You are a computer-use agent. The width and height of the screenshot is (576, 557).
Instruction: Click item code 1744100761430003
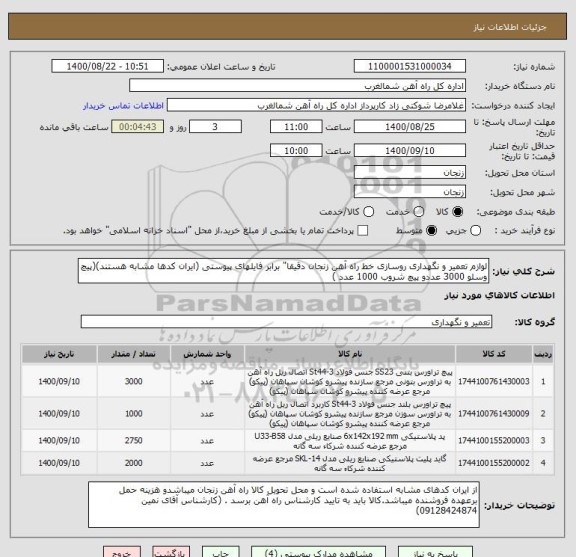coord(494,381)
